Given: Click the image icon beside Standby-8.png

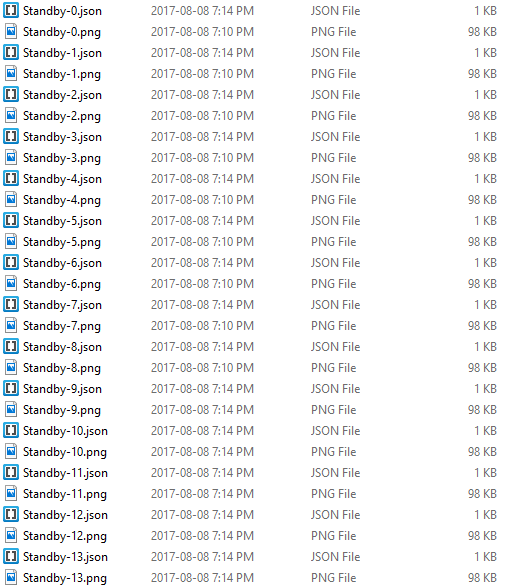Looking at the screenshot, I should click(11, 368).
